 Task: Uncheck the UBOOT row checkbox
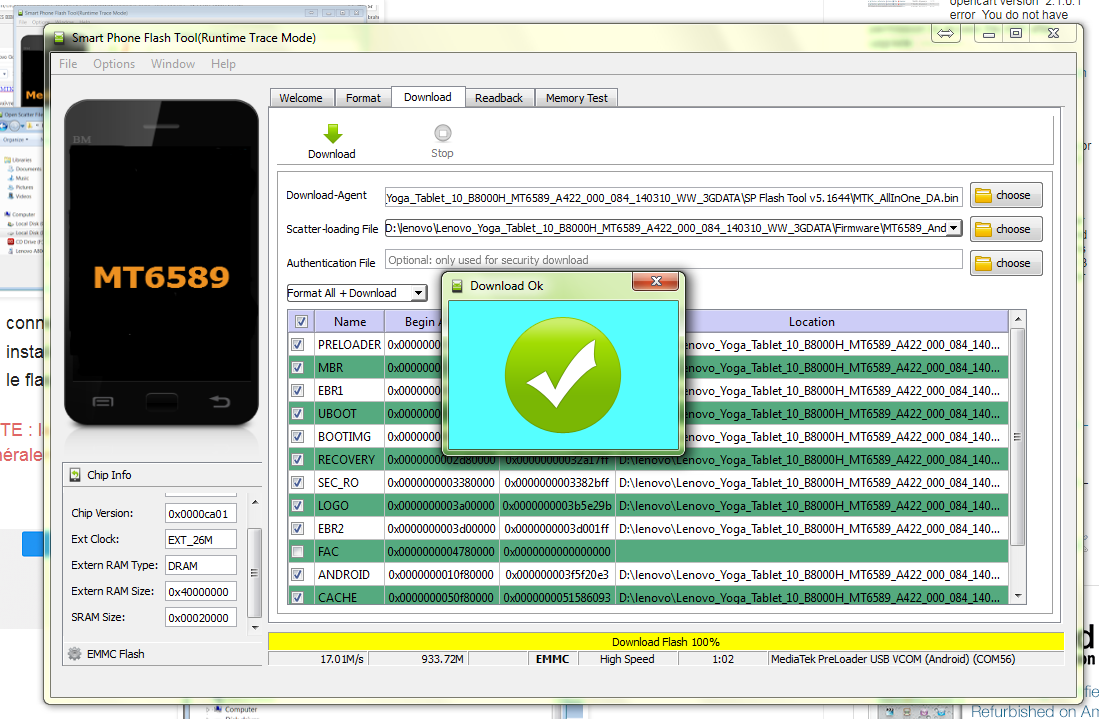[x=298, y=413]
